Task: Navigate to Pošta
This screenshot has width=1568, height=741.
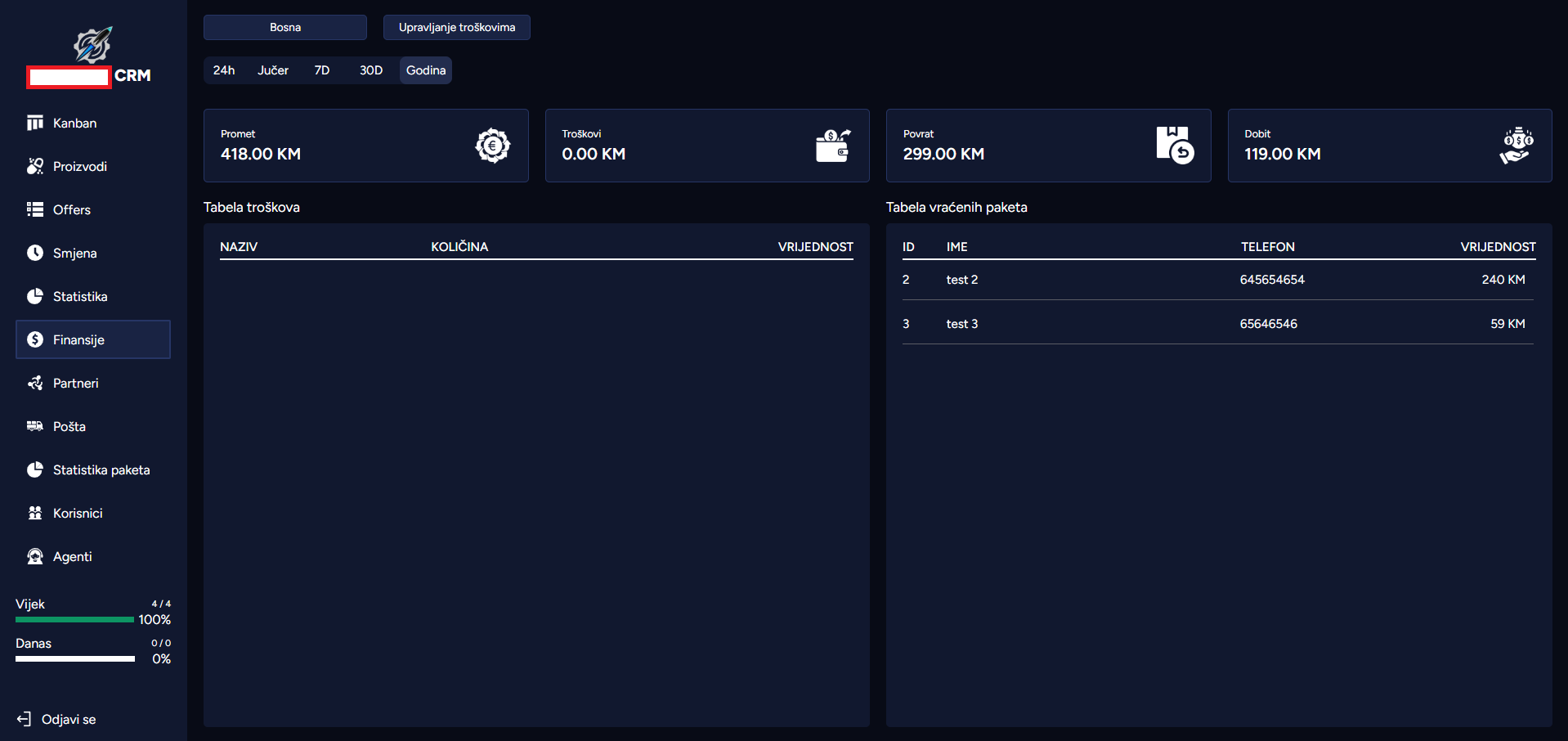Action: coord(93,426)
